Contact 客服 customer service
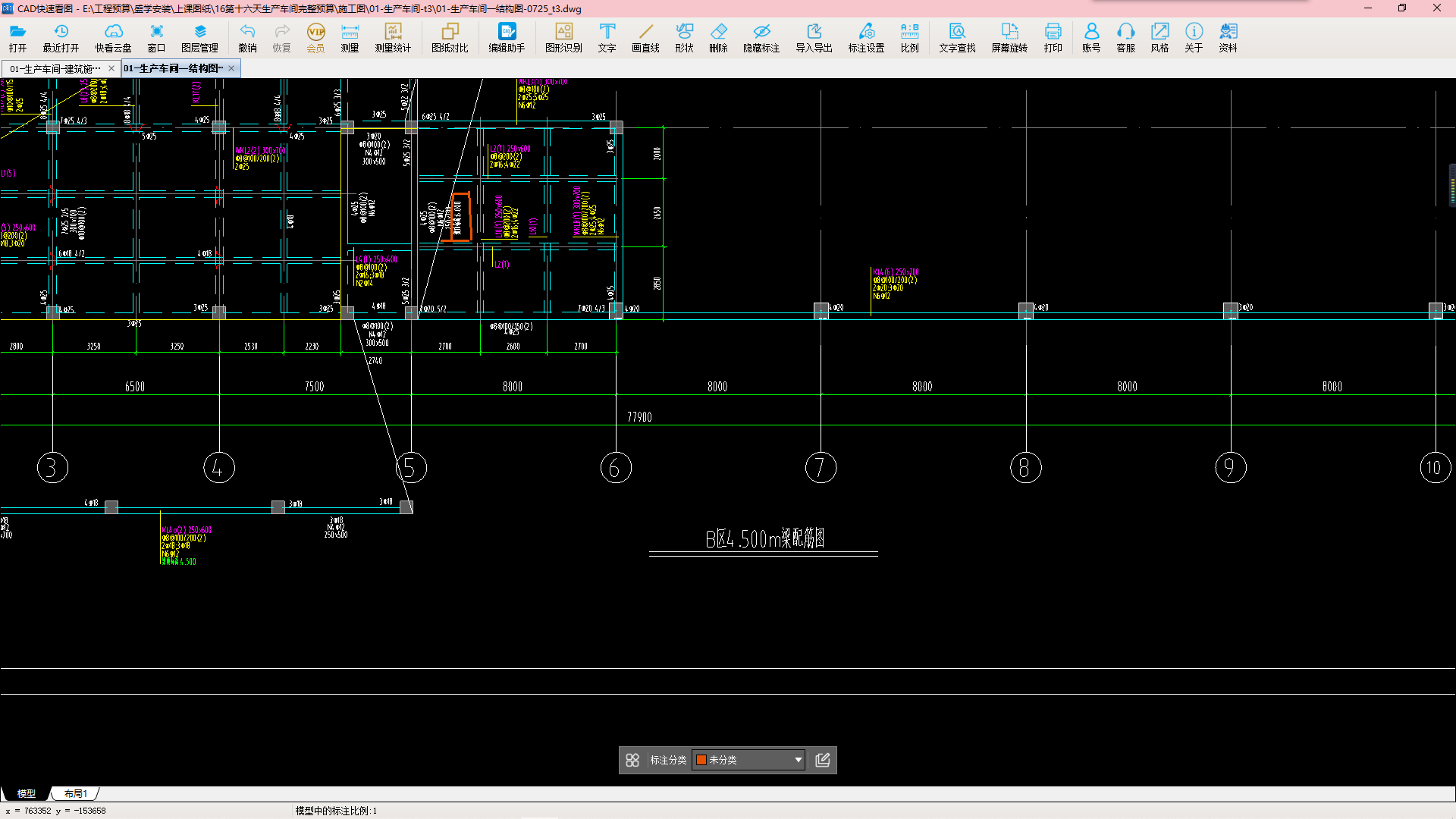 point(1125,37)
